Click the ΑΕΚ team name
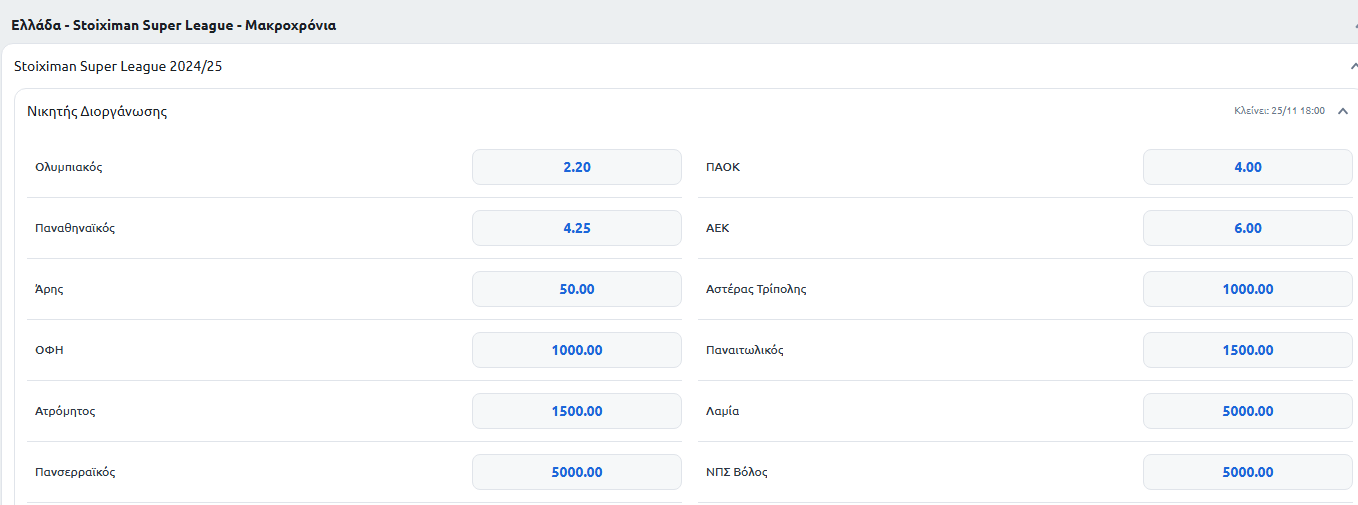 click(718, 228)
